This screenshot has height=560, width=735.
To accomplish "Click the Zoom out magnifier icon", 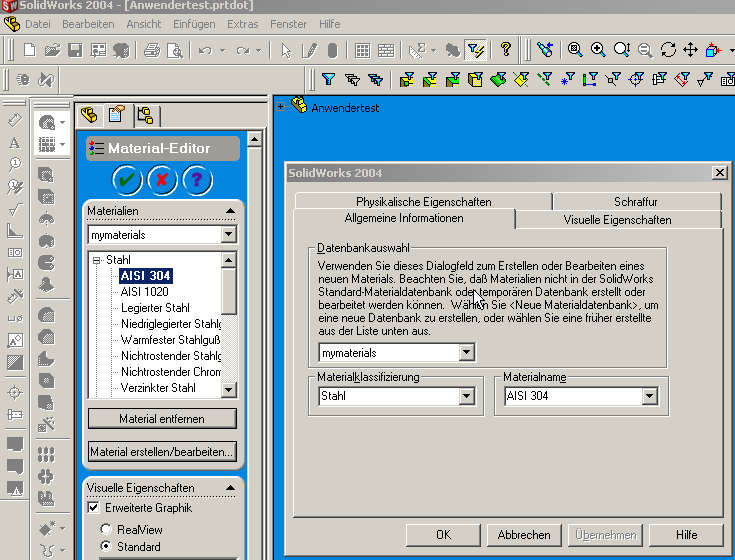I will (645, 50).
